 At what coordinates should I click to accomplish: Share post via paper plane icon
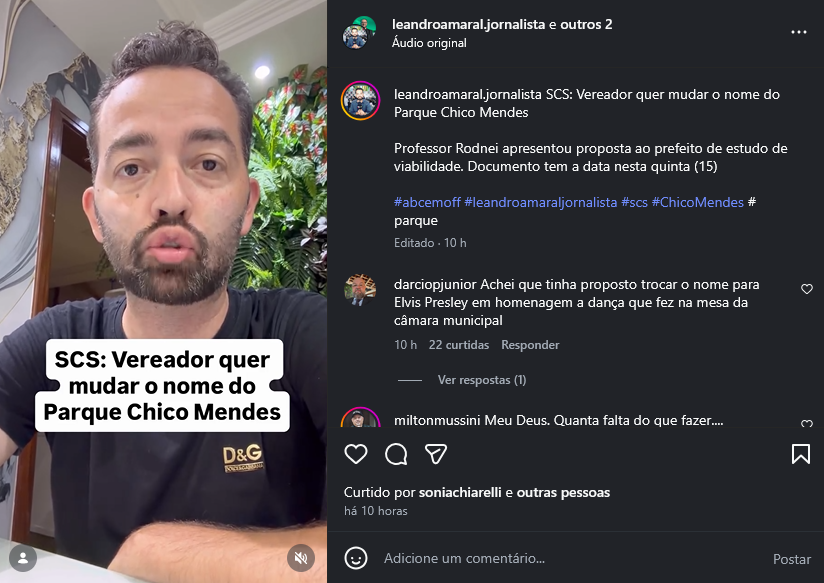coord(436,454)
